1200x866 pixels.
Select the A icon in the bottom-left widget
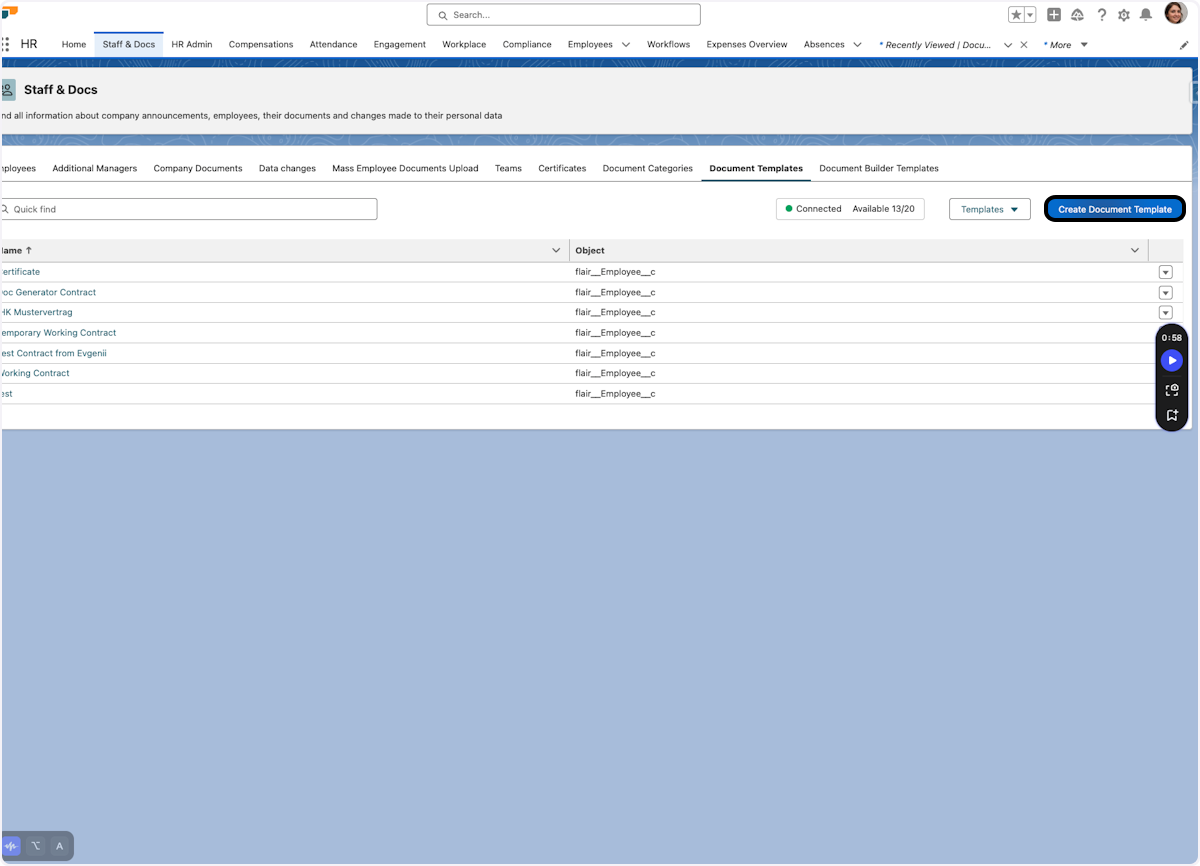59,845
